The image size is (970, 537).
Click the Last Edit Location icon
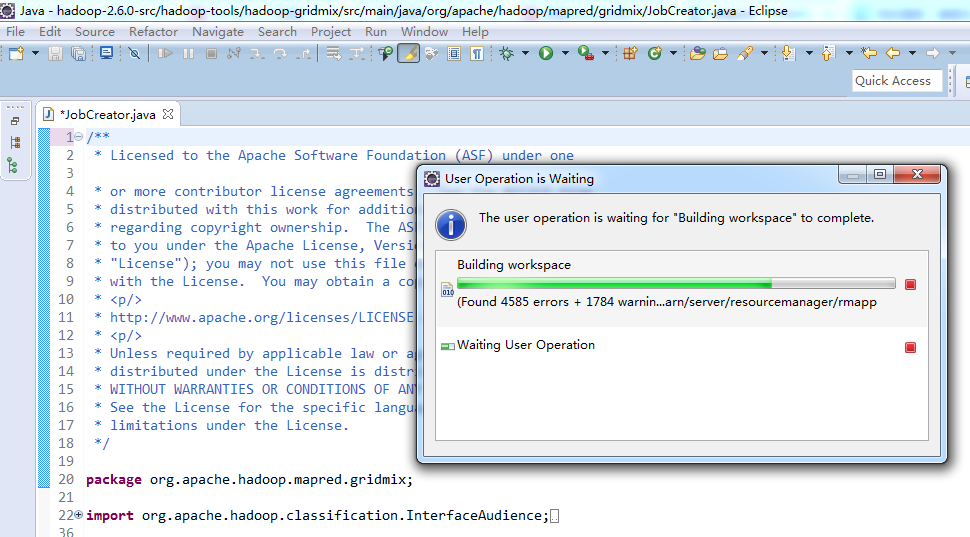pyautogui.click(x=869, y=54)
